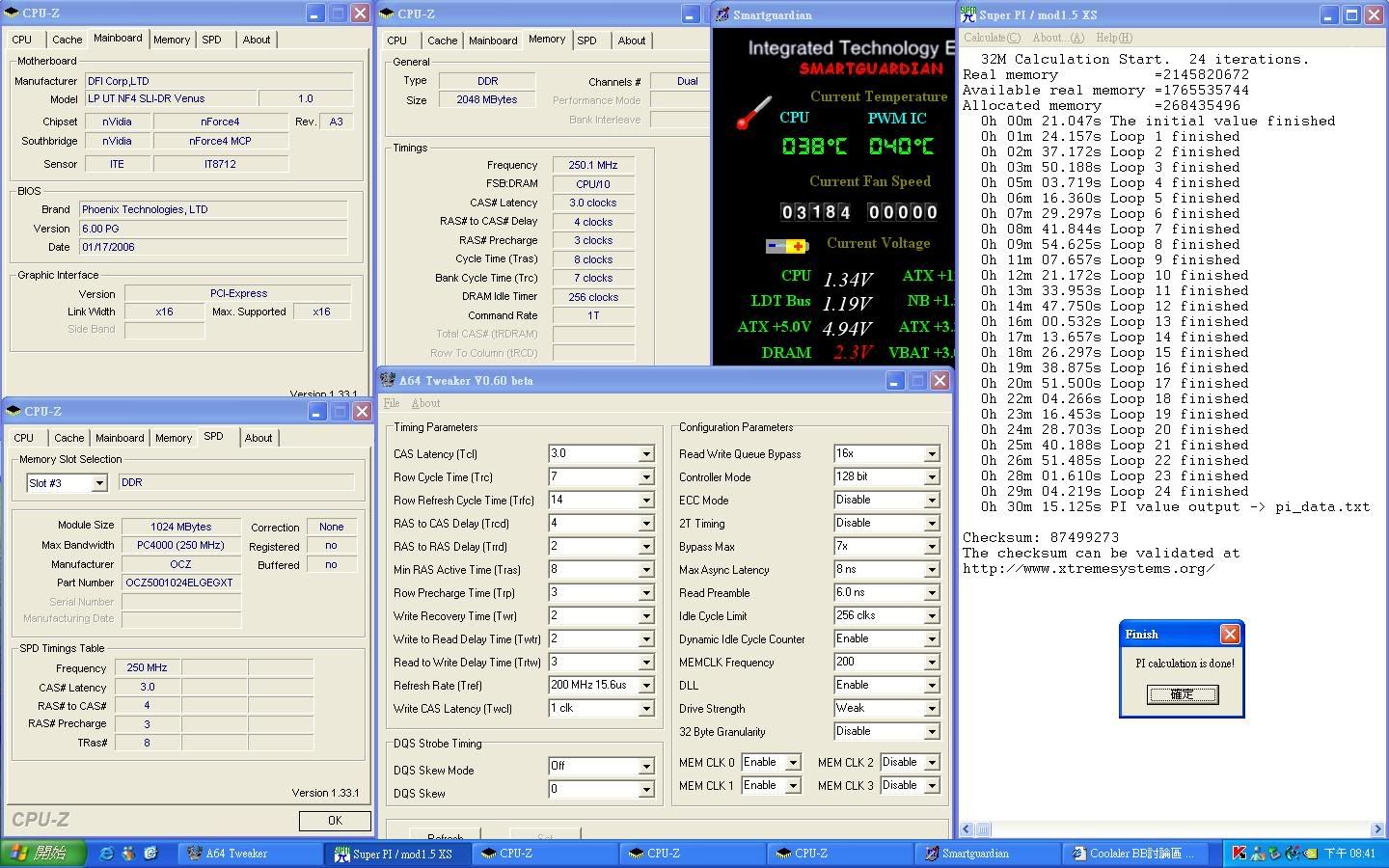
Task: Close the Finish dialog with X
Action: (1229, 634)
